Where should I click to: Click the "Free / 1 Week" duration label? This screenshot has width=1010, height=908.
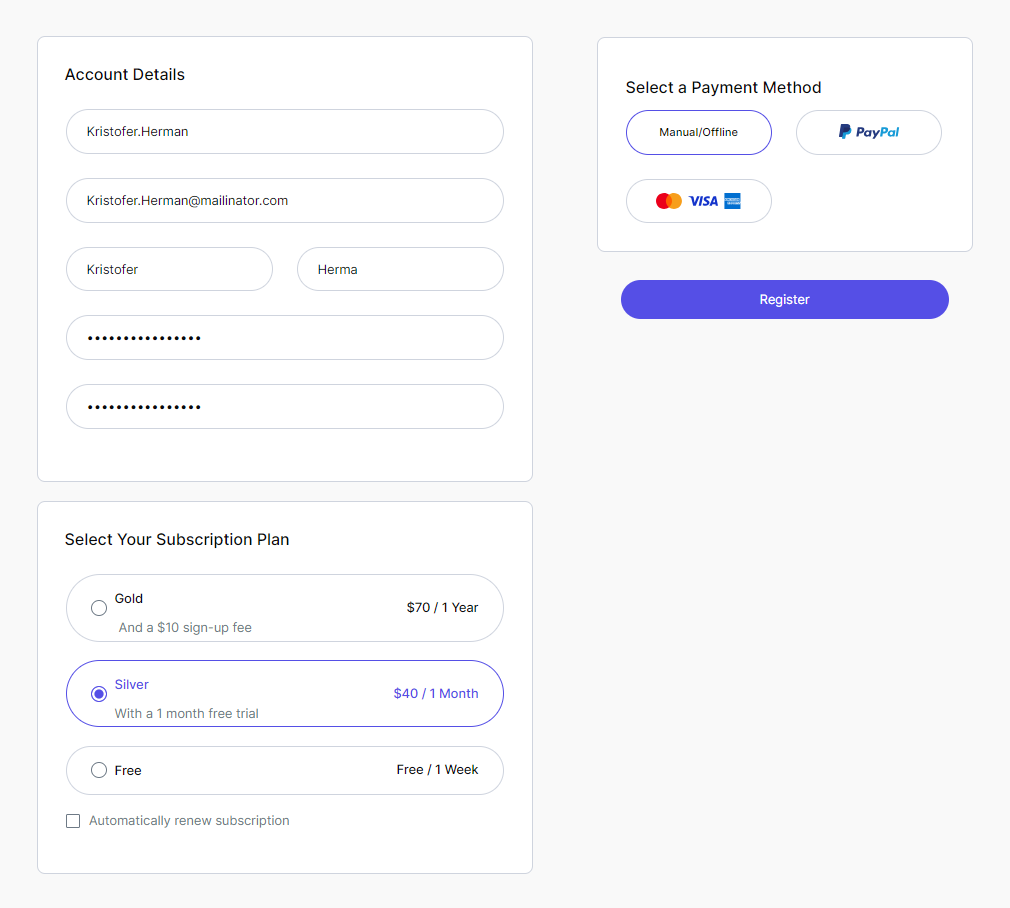pyautogui.click(x=437, y=769)
